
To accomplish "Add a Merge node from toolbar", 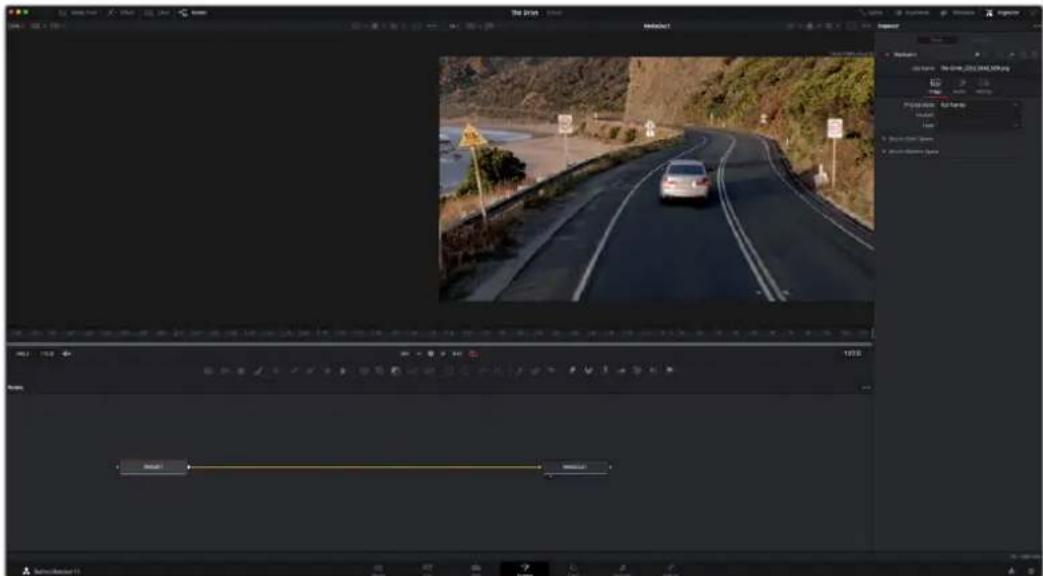I will pyautogui.click(x=364, y=370).
